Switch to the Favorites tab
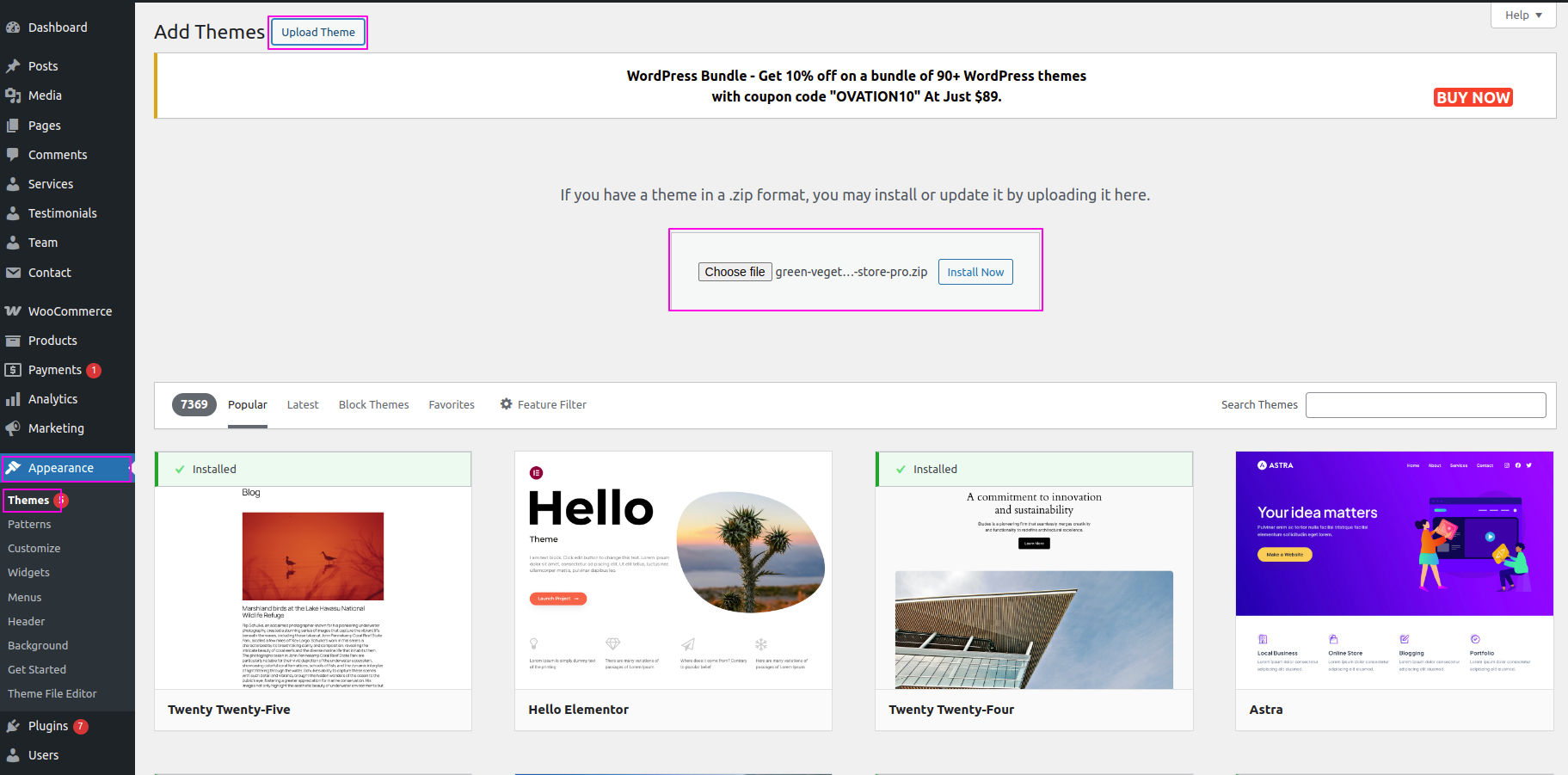Screen dimensions: 1568x775 pyautogui.click(x=452, y=405)
